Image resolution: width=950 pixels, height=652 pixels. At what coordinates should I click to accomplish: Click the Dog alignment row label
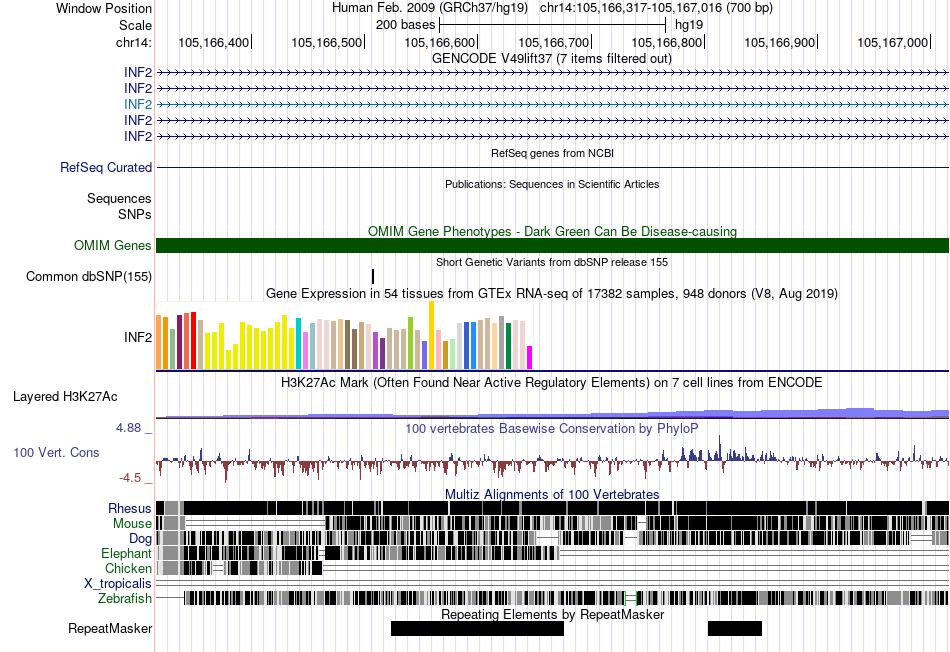140,538
